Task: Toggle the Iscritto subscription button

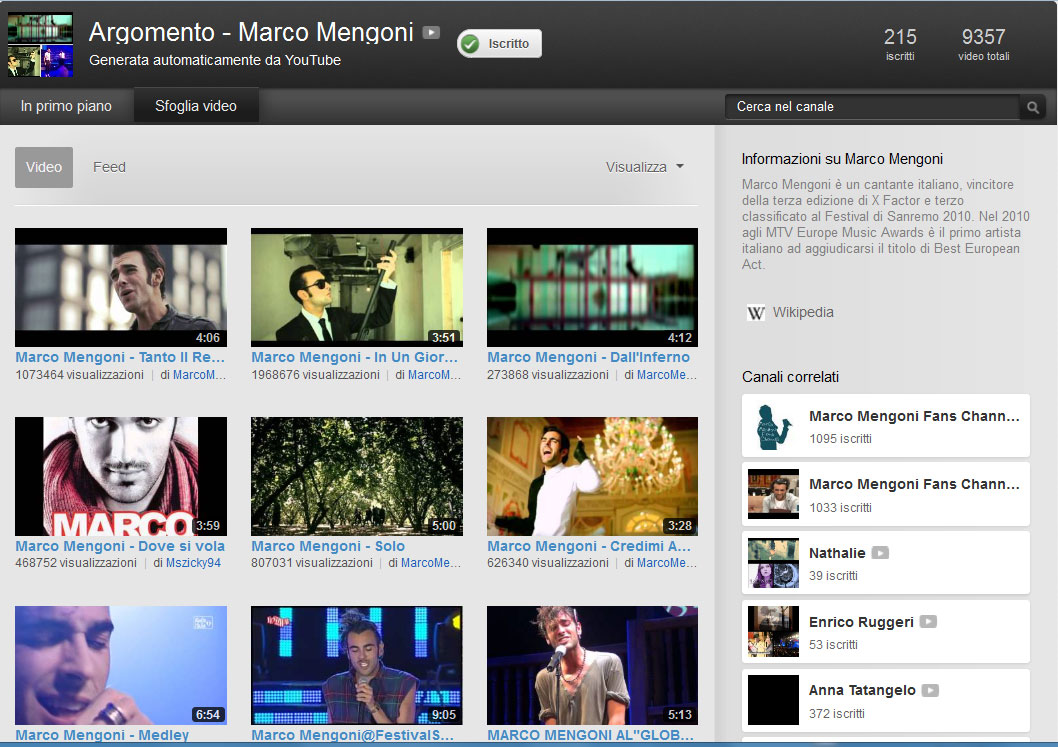Action: [499, 44]
